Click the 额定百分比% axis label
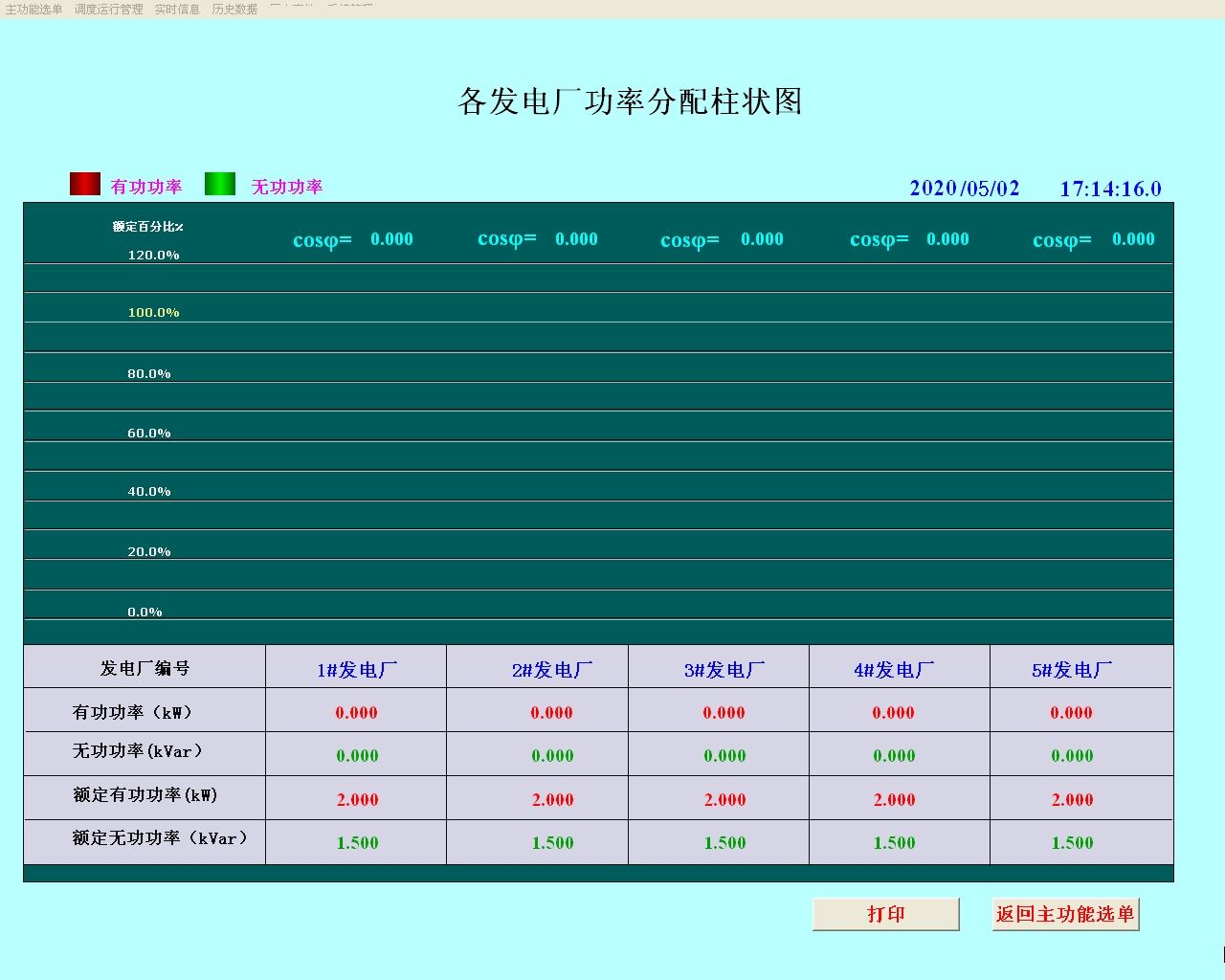The width and height of the screenshot is (1225, 980). [x=147, y=227]
